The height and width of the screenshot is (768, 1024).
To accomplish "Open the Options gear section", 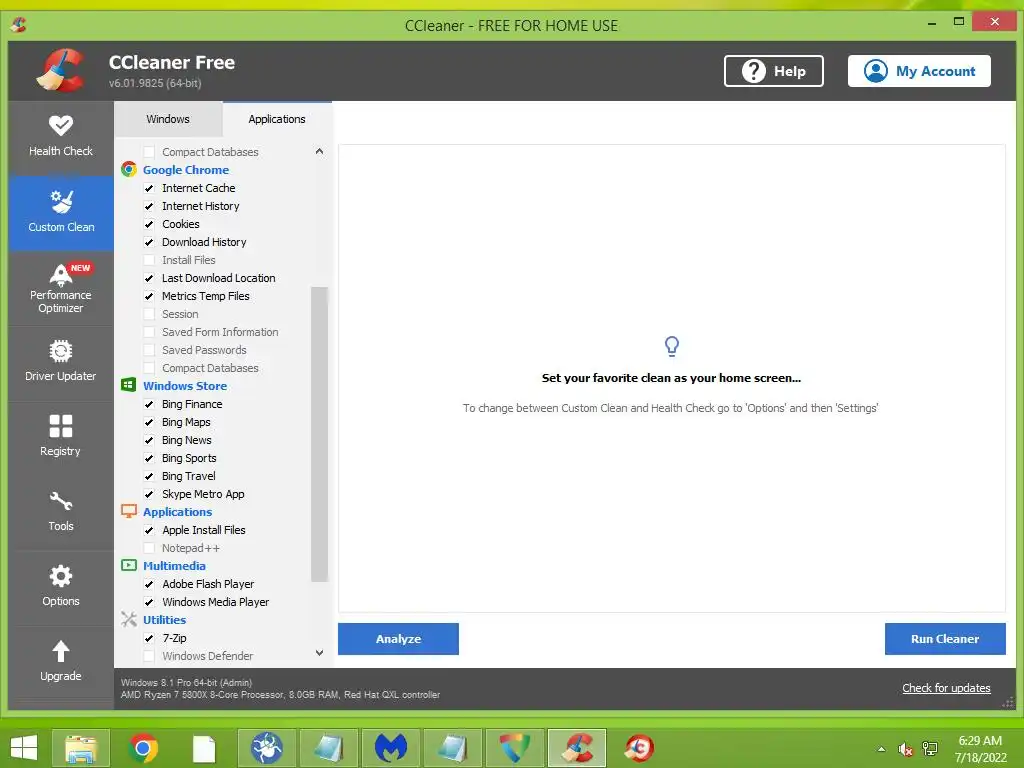I will point(61,588).
